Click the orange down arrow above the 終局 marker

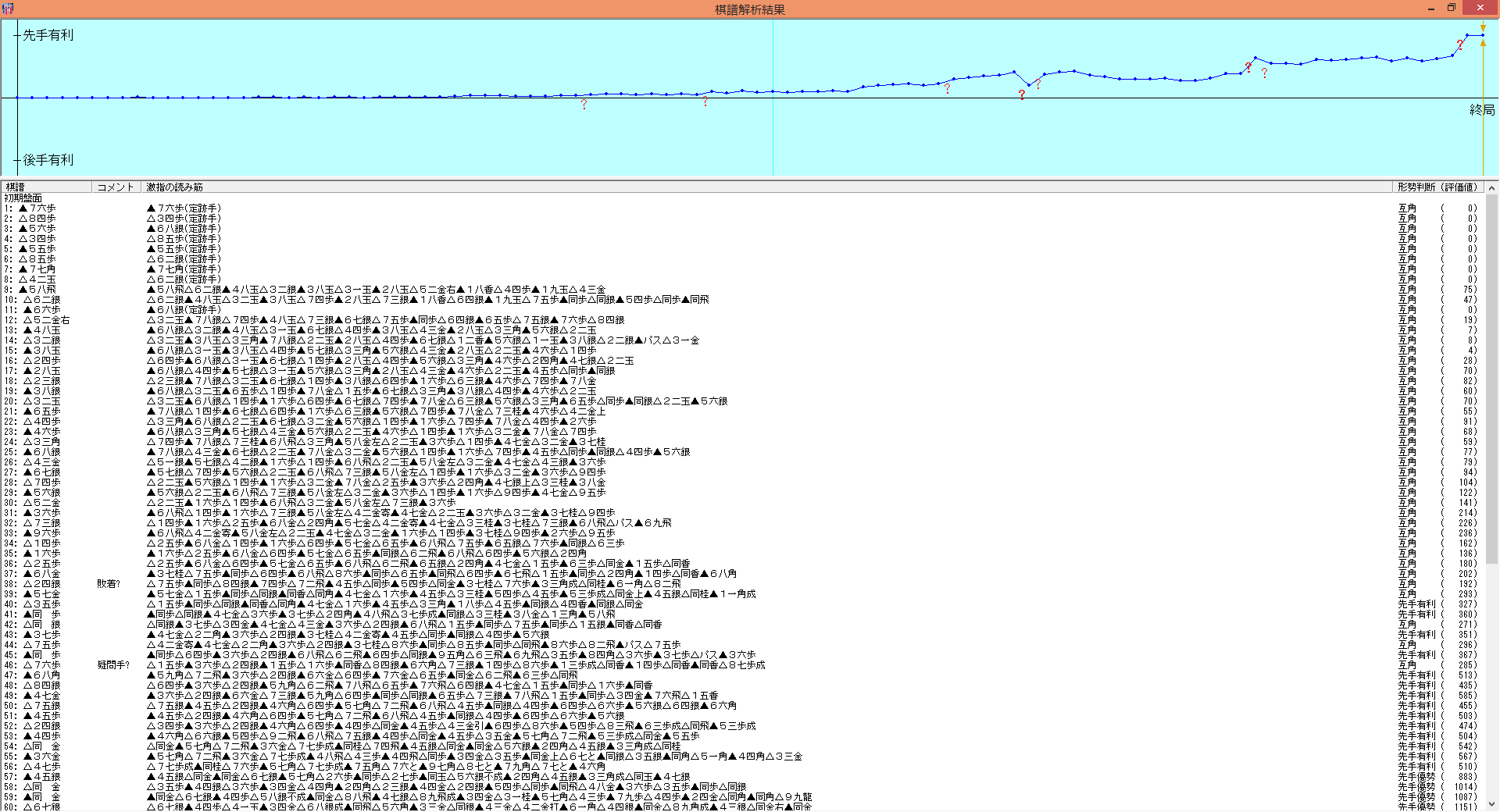1483,27
